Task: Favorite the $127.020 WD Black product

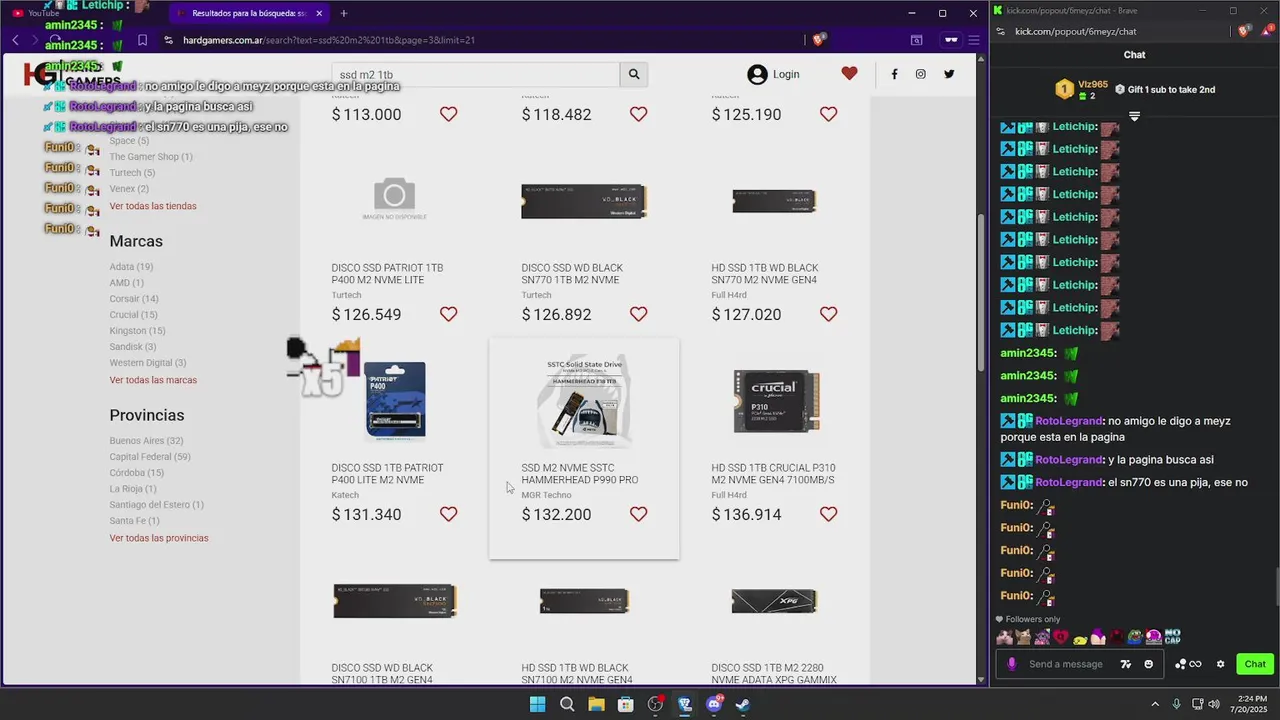Action: (829, 314)
